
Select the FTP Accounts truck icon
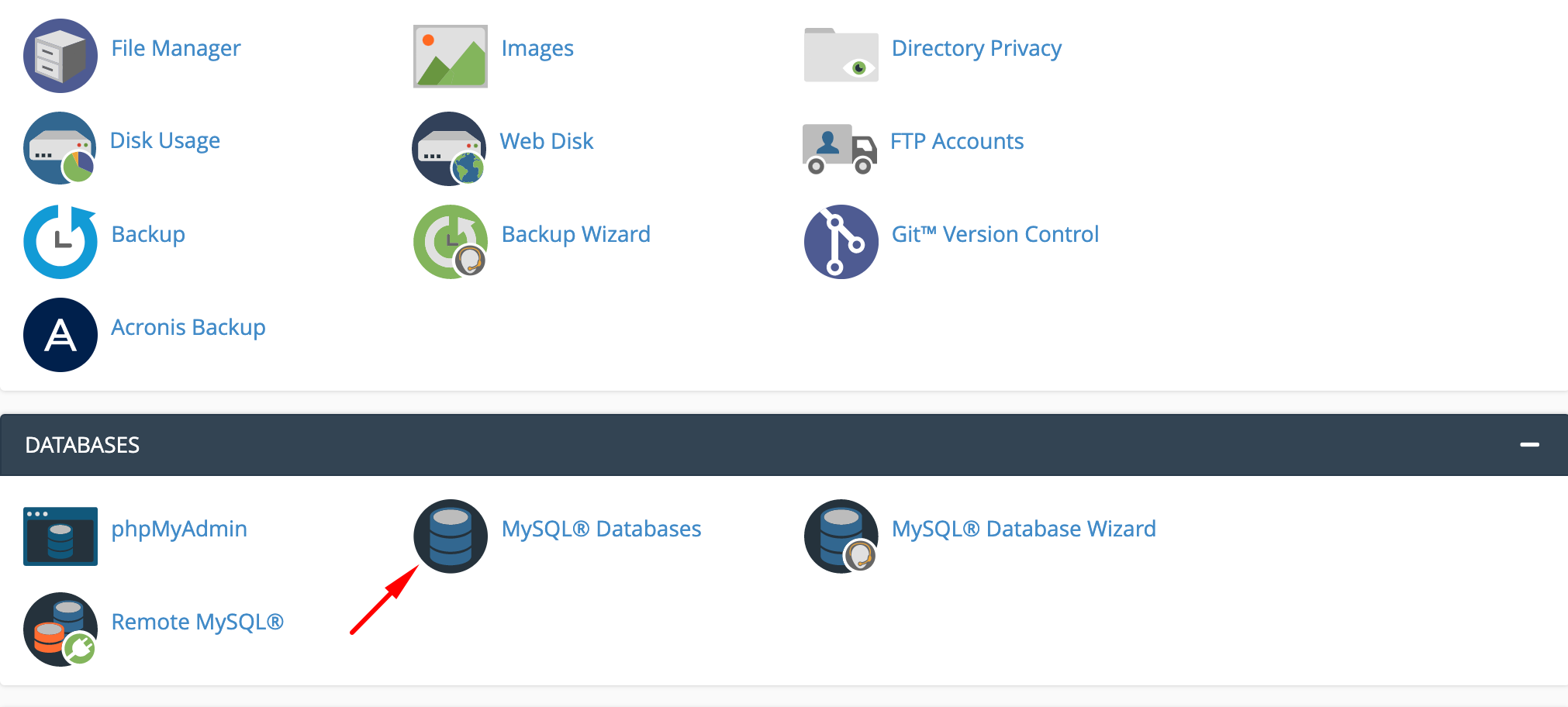[840, 148]
